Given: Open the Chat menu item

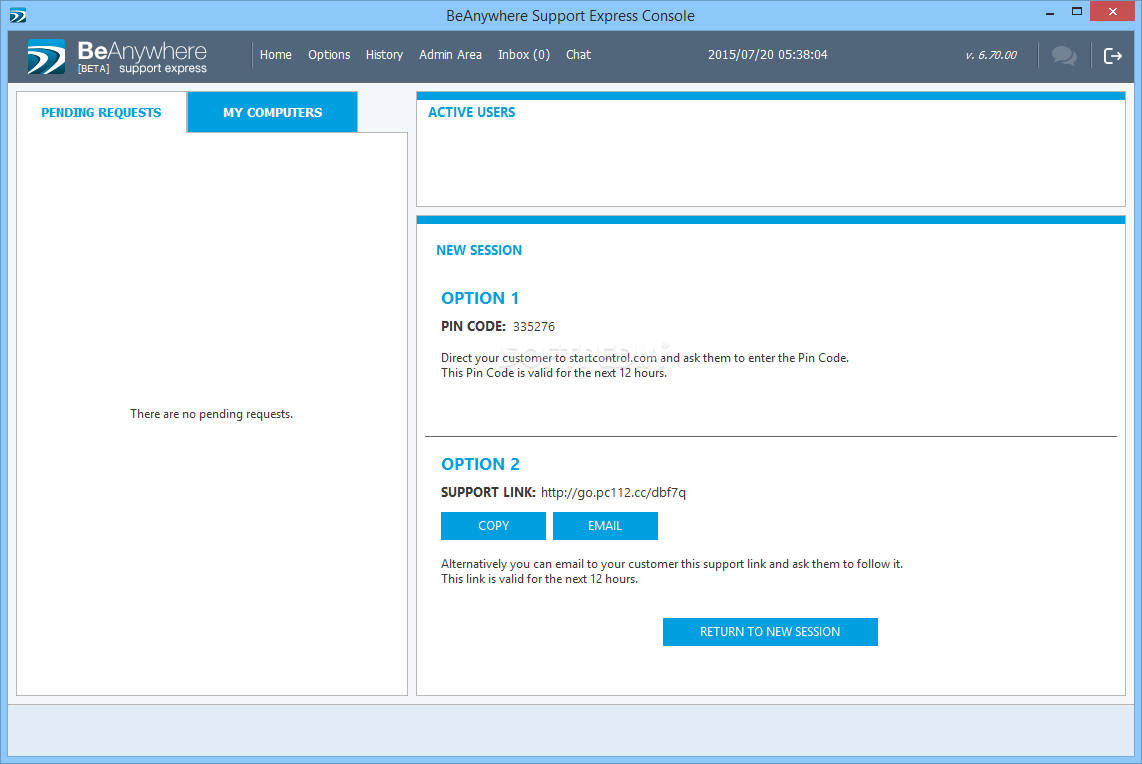Looking at the screenshot, I should pyautogui.click(x=578, y=55).
